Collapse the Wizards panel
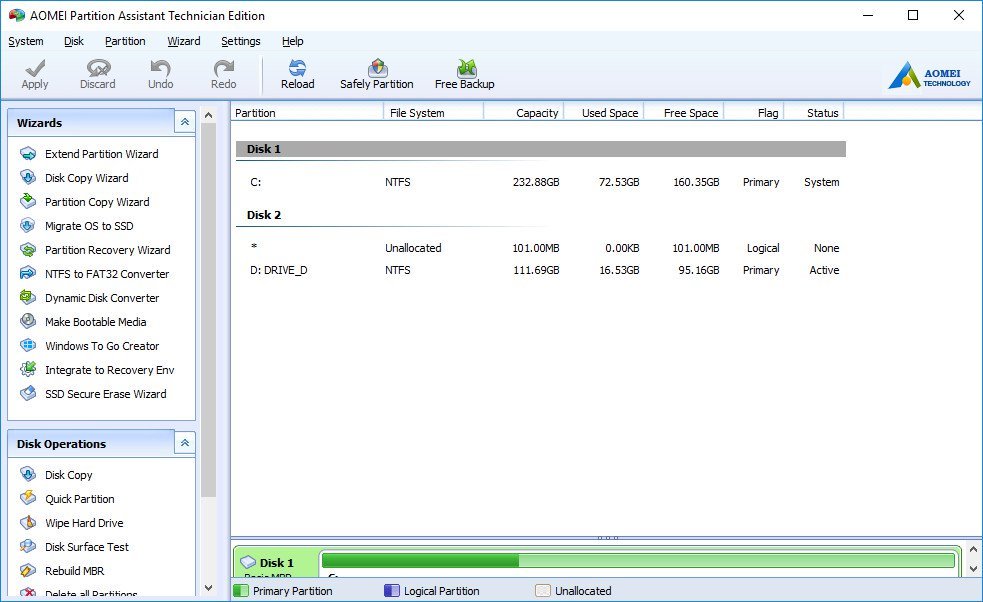Viewport: 983px width, 602px height. (x=184, y=122)
